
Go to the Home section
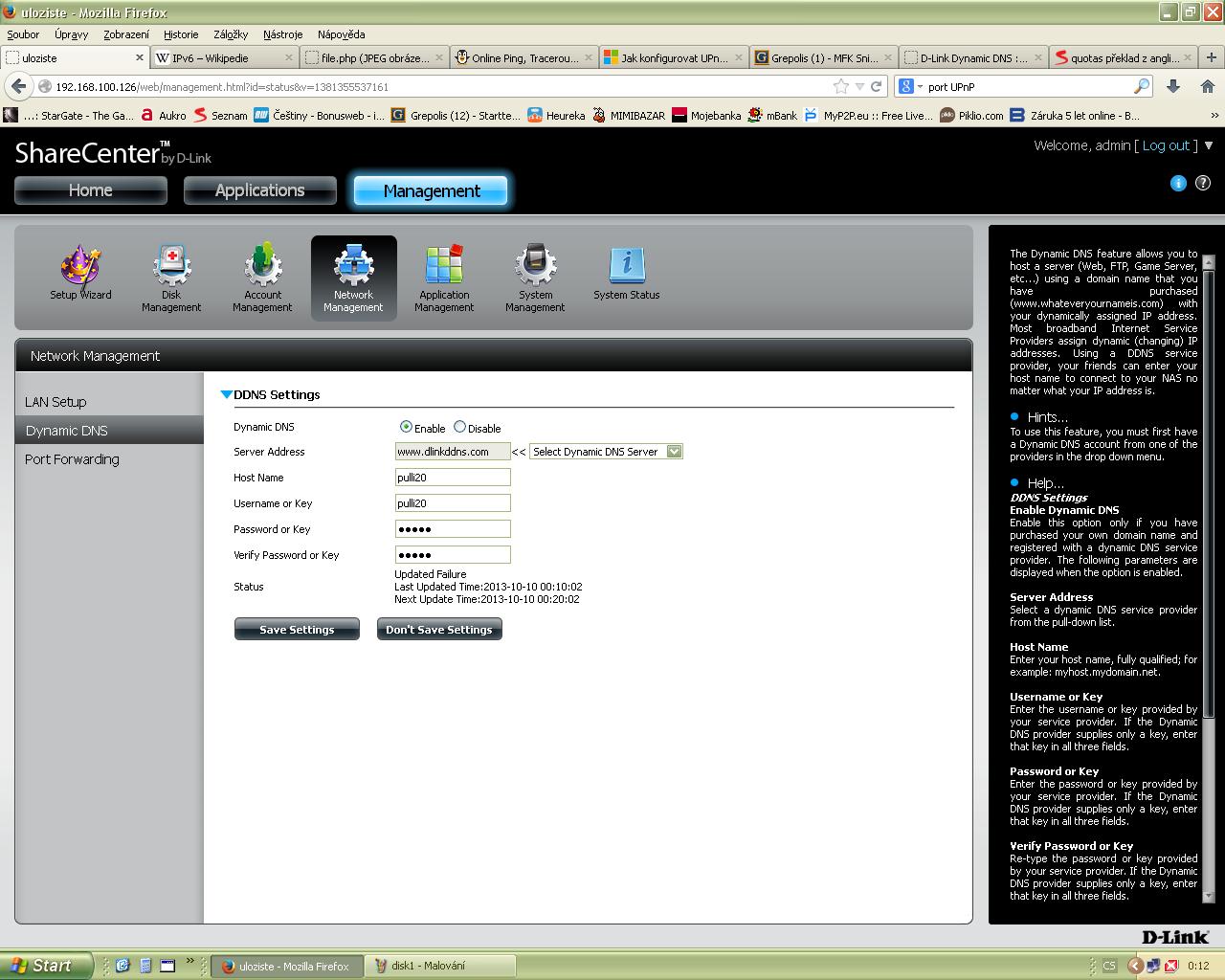point(91,190)
